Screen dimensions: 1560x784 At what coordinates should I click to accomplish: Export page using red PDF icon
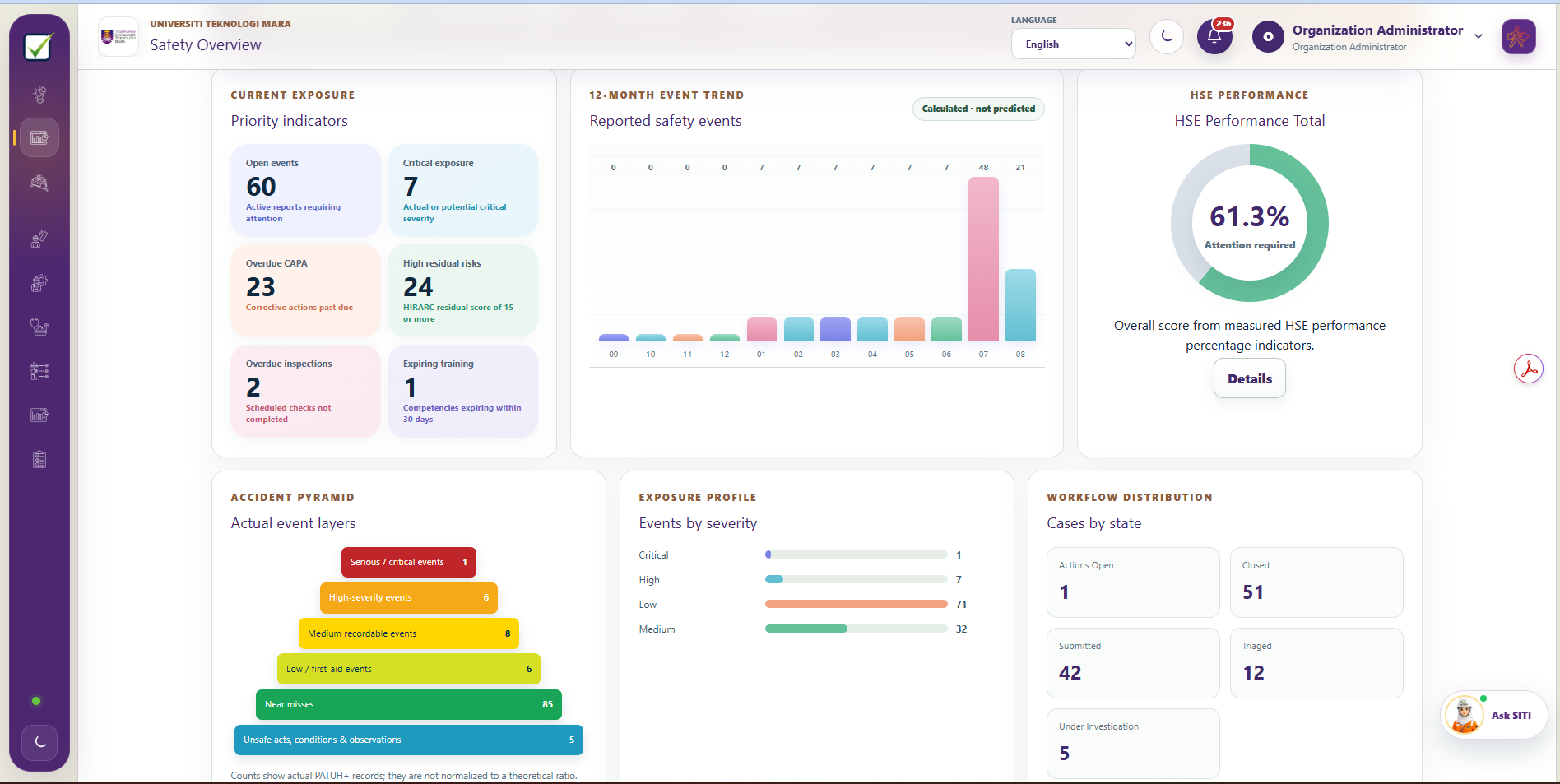[x=1529, y=369]
